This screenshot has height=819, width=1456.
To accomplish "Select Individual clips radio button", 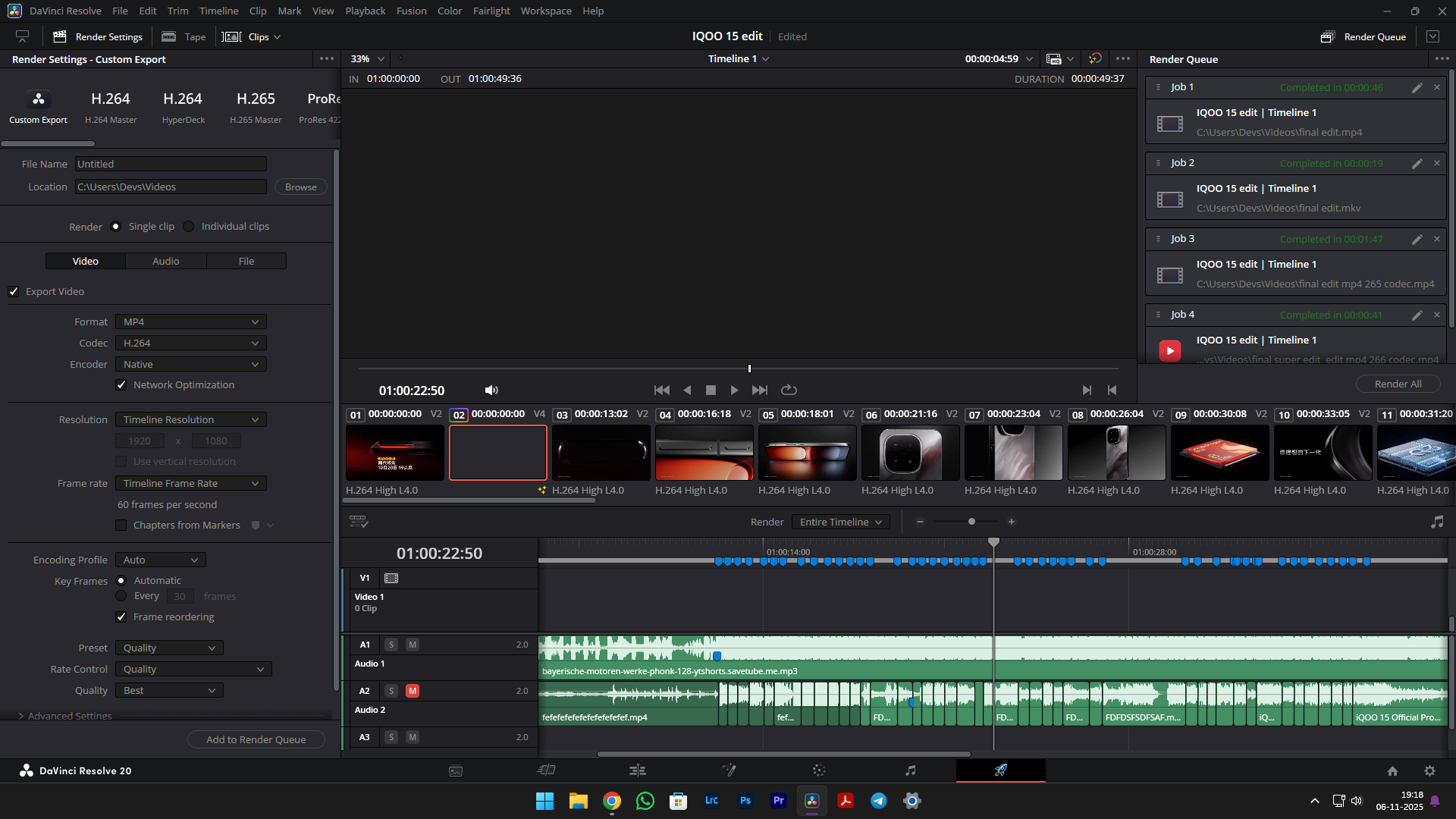I will coord(189,227).
